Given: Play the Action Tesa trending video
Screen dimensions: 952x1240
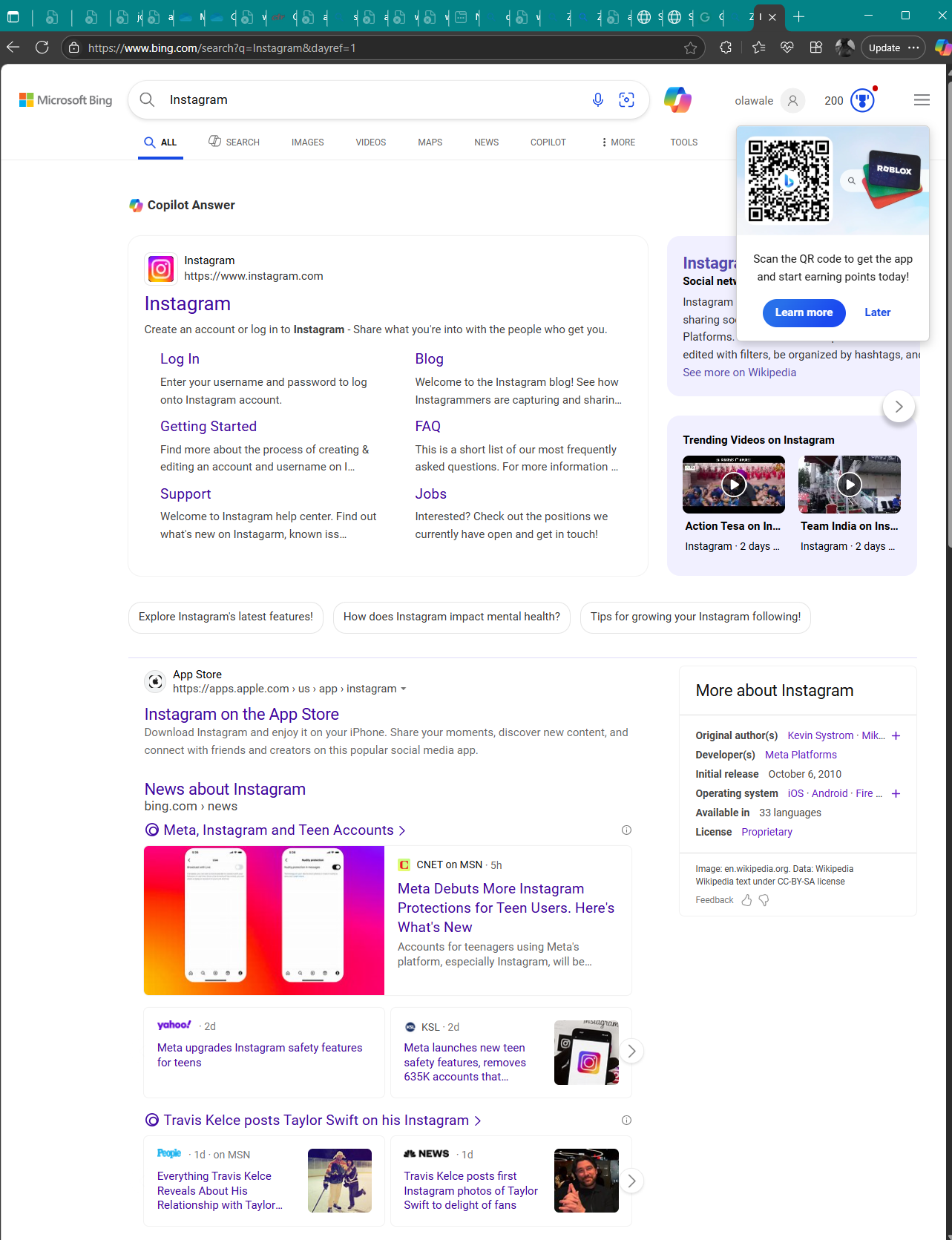Looking at the screenshot, I should click(734, 485).
